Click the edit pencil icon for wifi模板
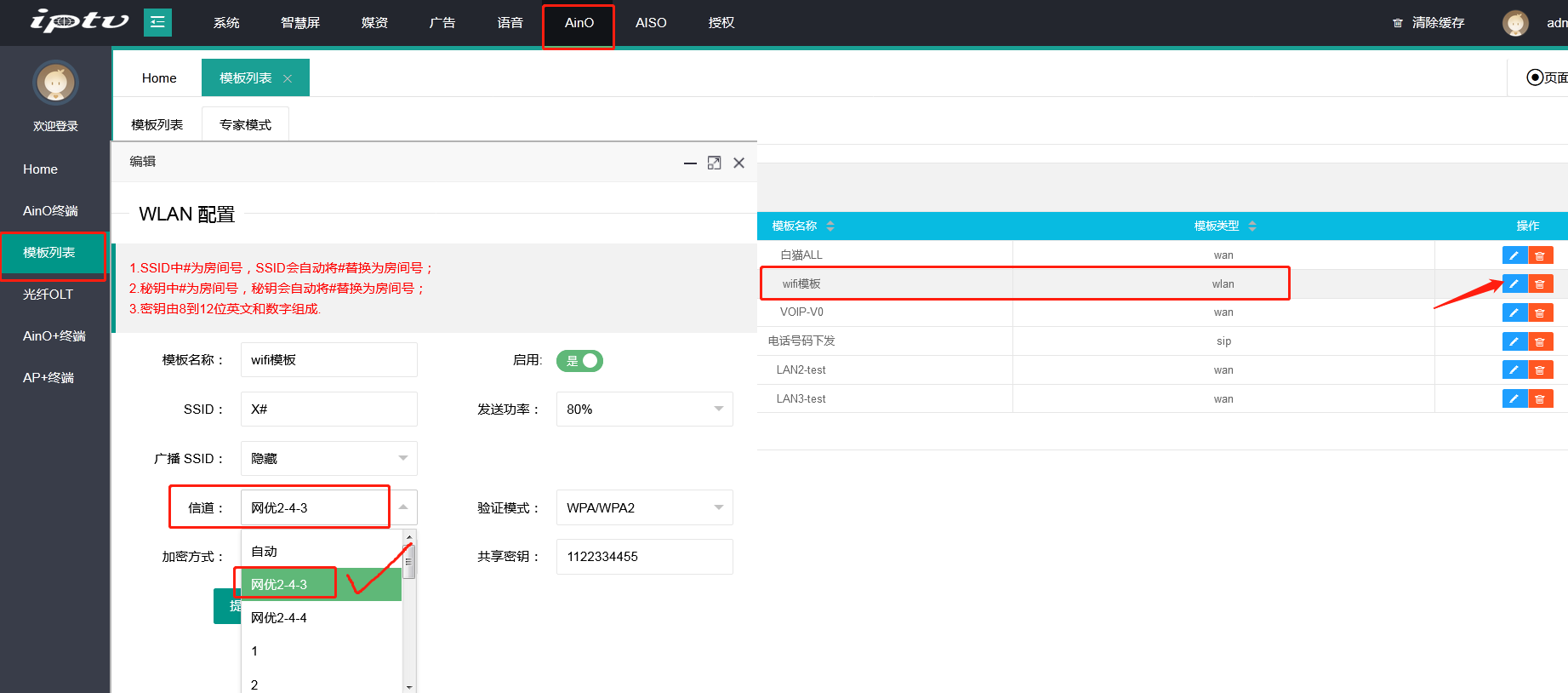This screenshot has height=693, width=1568. [1514, 283]
